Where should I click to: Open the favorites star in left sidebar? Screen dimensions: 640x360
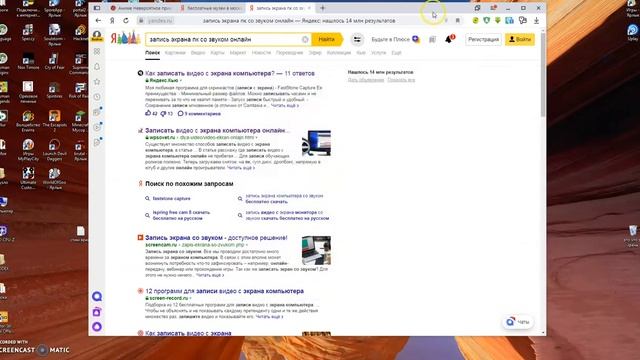97,82
